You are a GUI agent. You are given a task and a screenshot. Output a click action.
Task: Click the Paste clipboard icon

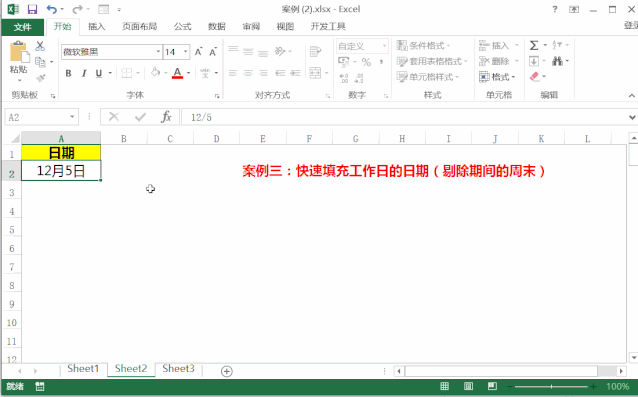pyautogui.click(x=19, y=52)
